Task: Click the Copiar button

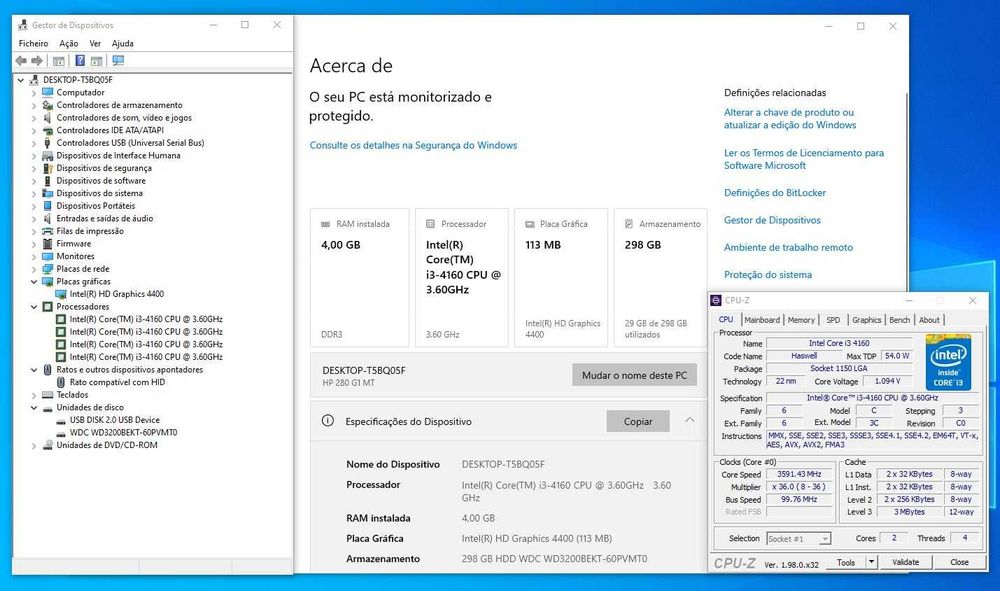Action: [x=638, y=421]
